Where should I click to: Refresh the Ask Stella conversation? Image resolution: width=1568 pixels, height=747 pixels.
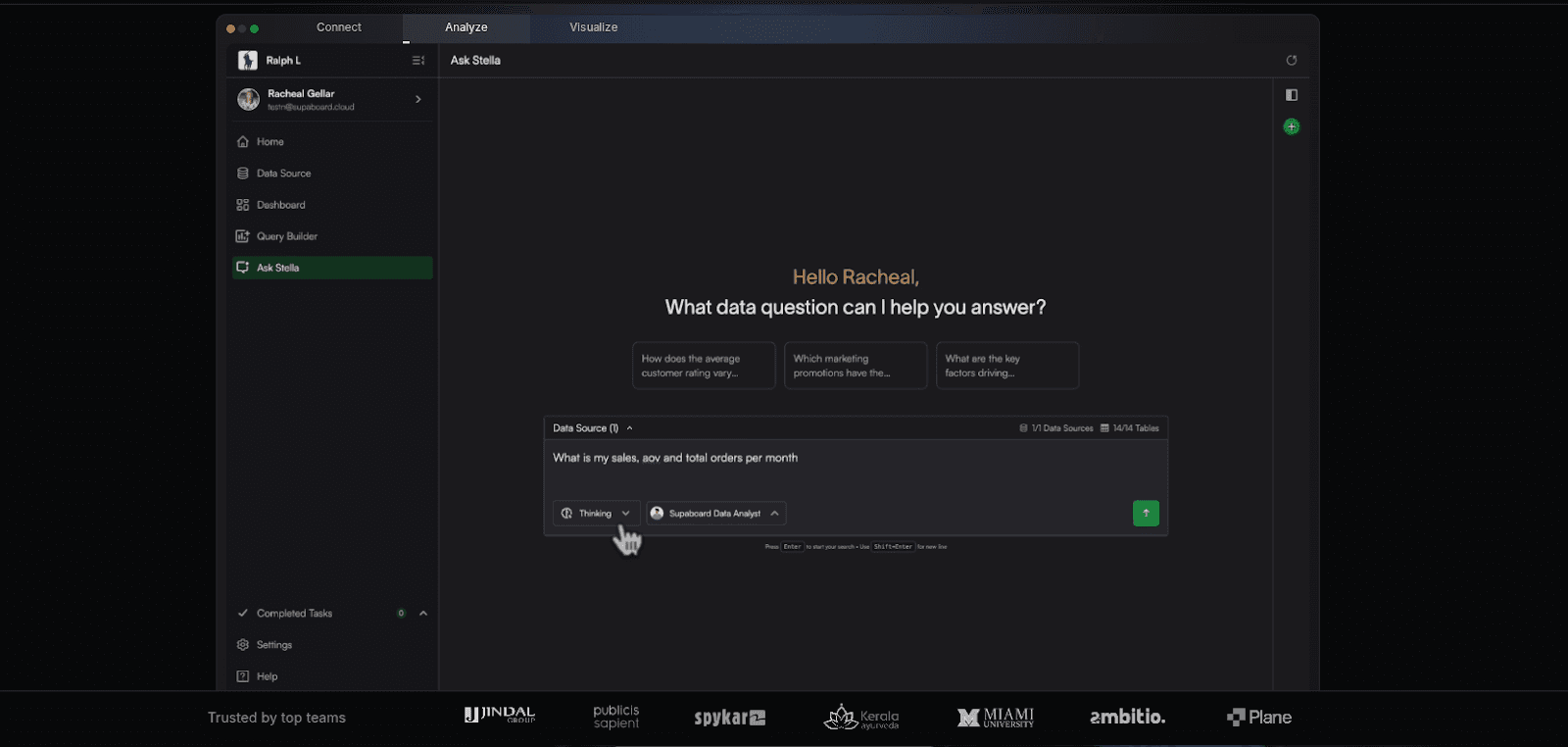click(1292, 61)
